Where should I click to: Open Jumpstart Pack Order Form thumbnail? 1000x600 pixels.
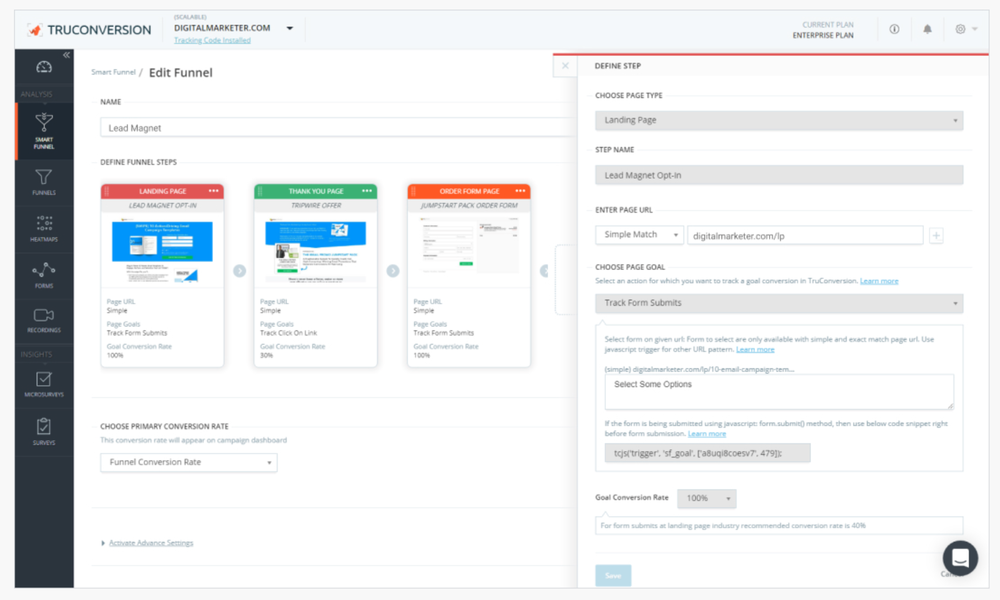[x=469, y=247]
